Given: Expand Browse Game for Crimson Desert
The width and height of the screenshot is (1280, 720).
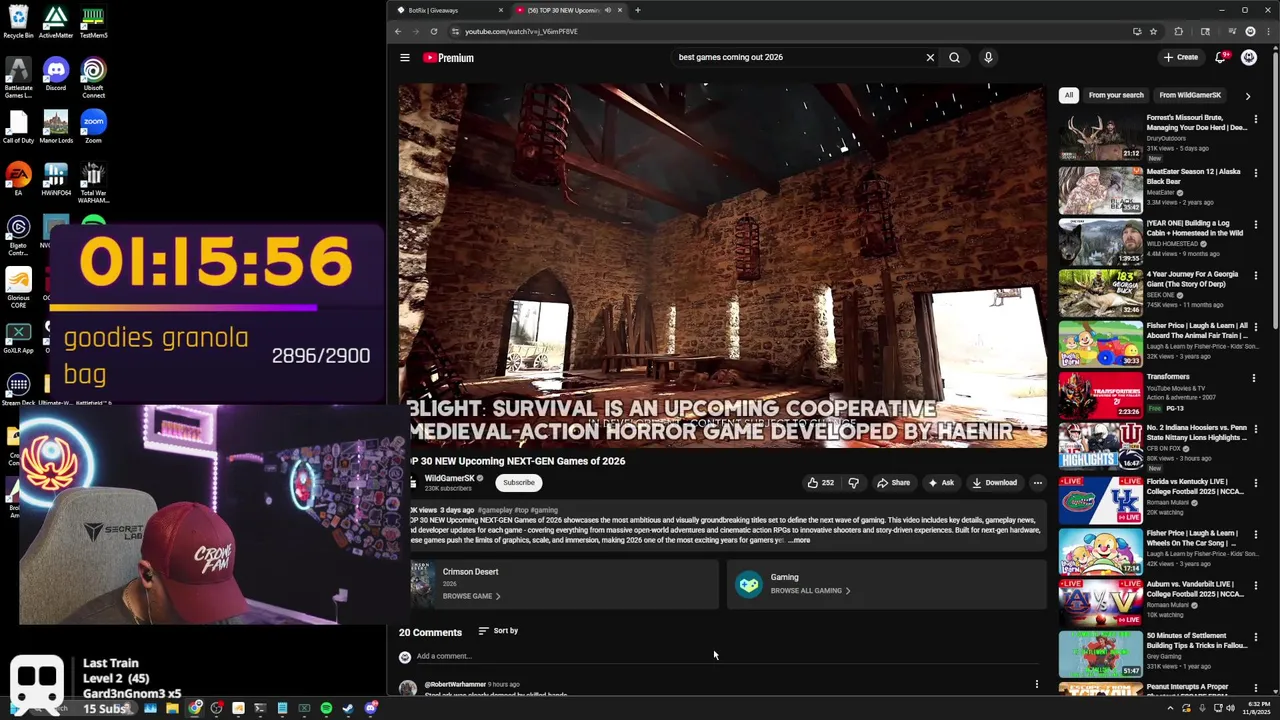Looking at the screenshot, I should (471, 596).
